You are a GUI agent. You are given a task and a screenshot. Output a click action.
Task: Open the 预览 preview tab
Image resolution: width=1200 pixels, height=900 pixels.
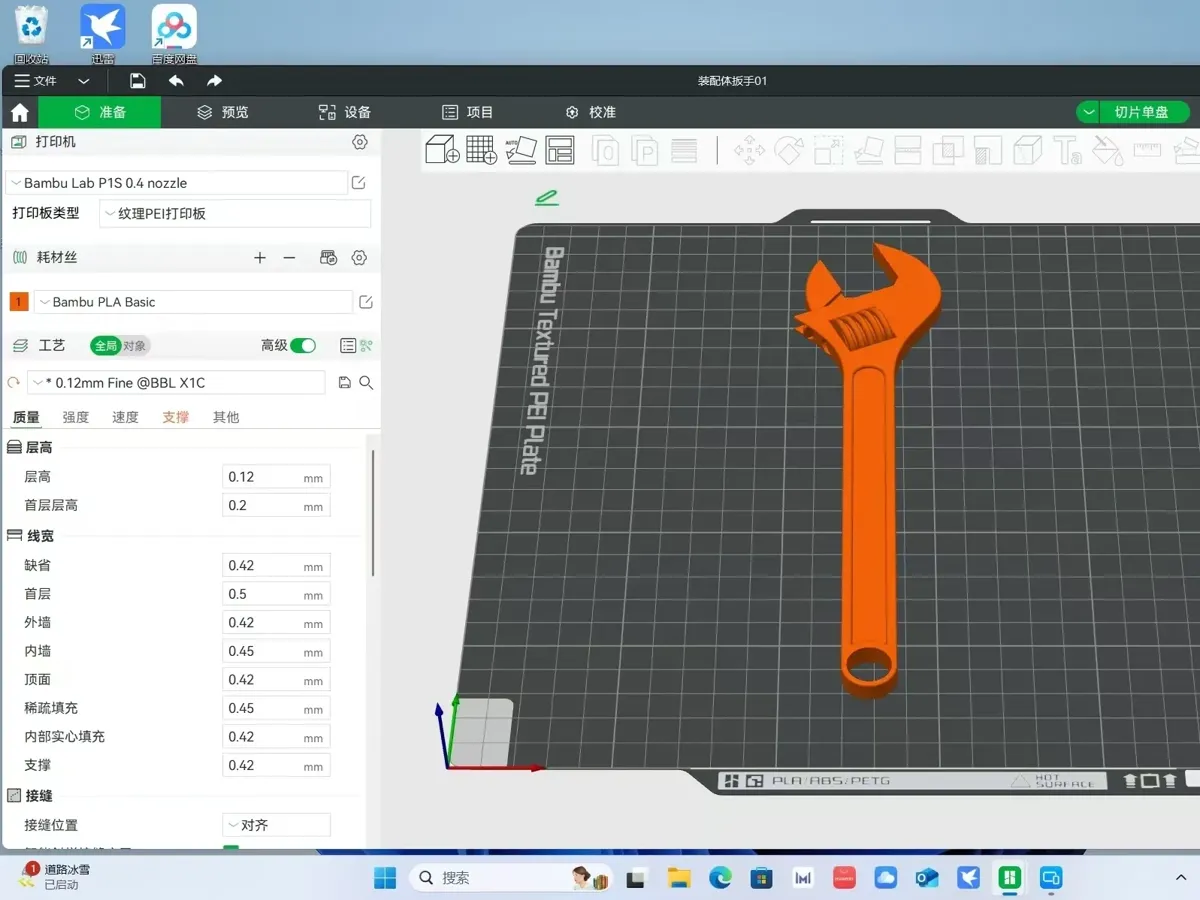coord(223,112)
